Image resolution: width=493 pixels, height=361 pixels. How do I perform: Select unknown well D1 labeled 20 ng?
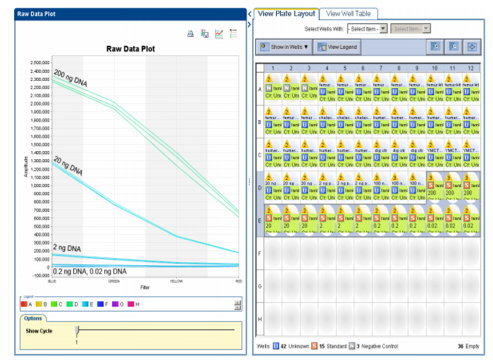pos(273,187)
